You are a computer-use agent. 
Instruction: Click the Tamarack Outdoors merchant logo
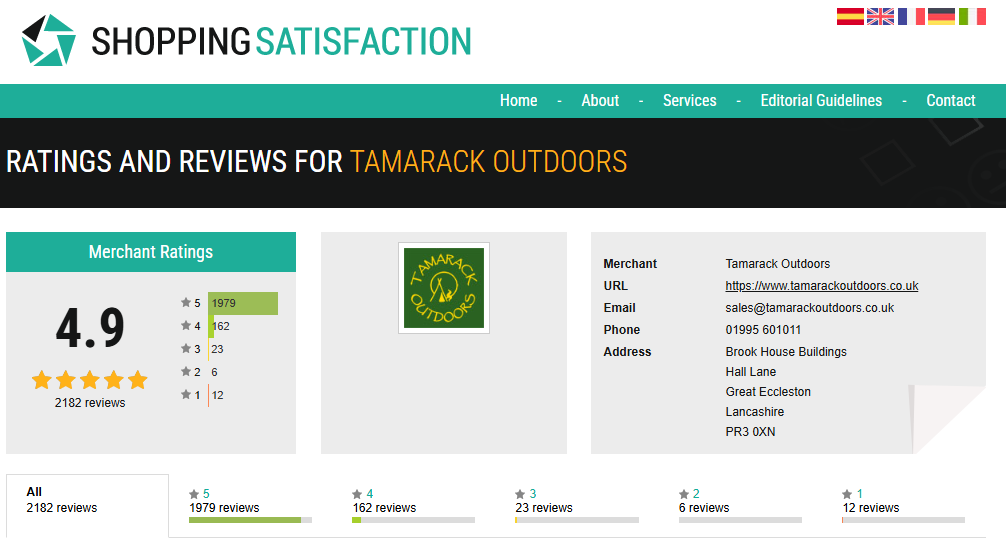[443, 288]
